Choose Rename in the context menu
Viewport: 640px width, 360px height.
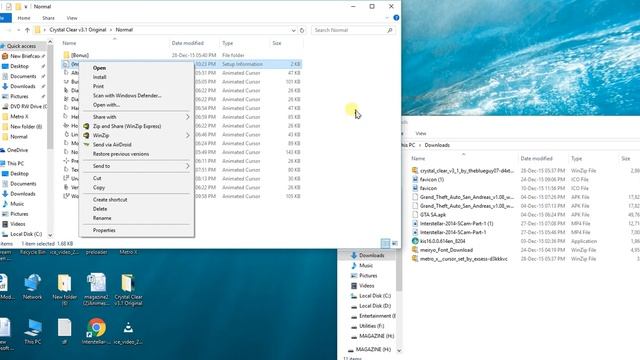pyautogui.click(x=102, y=218)
